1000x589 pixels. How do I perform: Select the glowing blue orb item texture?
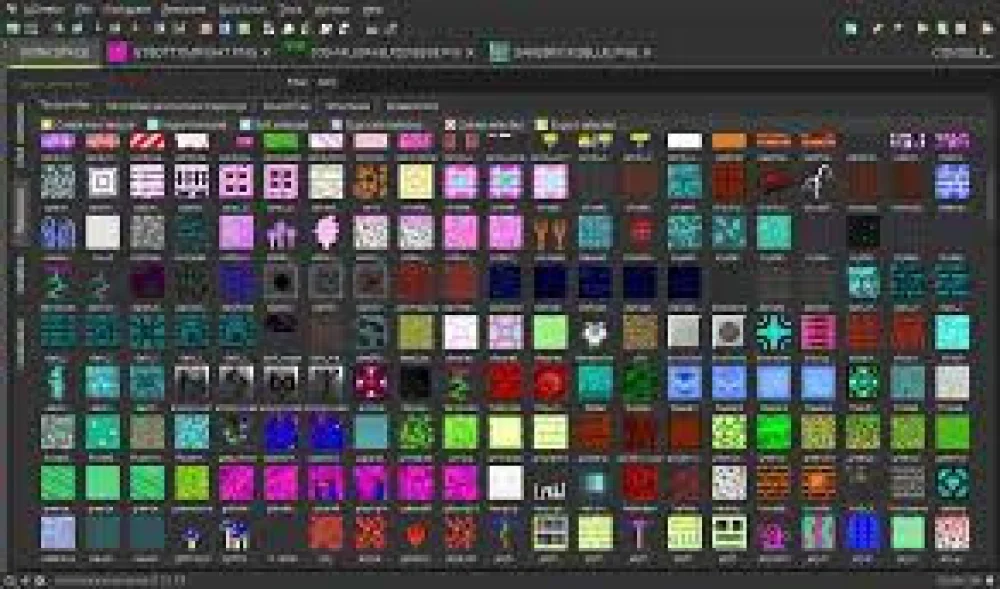[595, 482]
